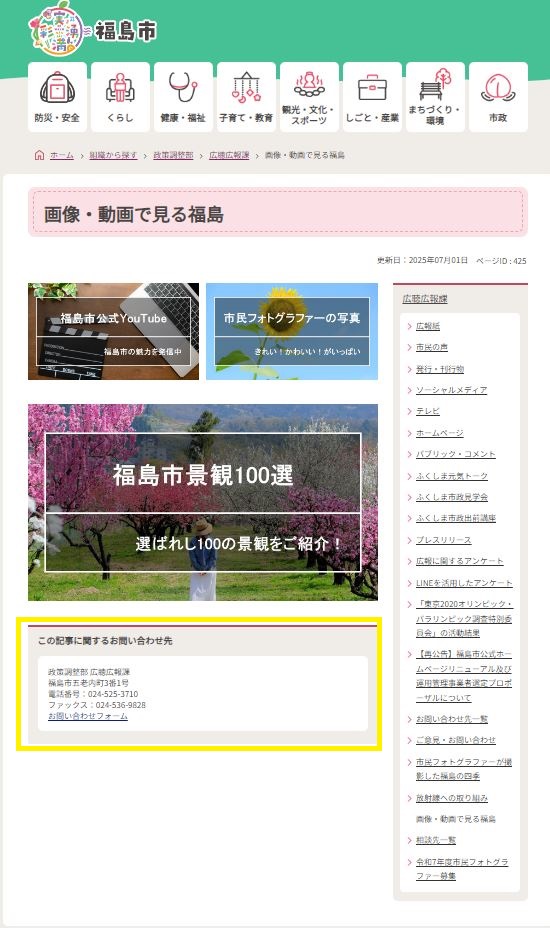Click the address 福島市五老内町3番1号

click(88, 682)
